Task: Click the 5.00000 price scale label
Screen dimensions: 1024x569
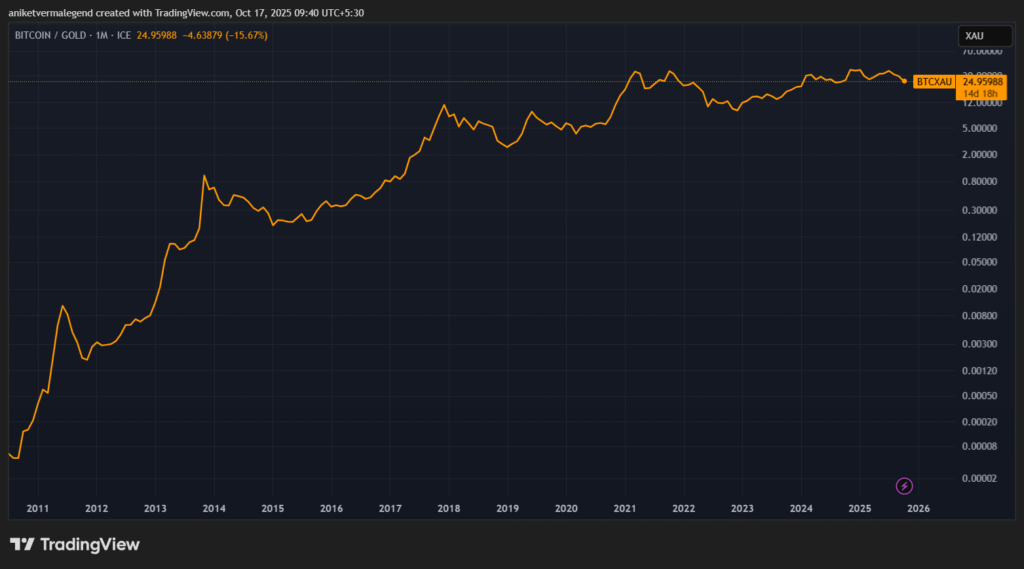Action: coord(981,128)
